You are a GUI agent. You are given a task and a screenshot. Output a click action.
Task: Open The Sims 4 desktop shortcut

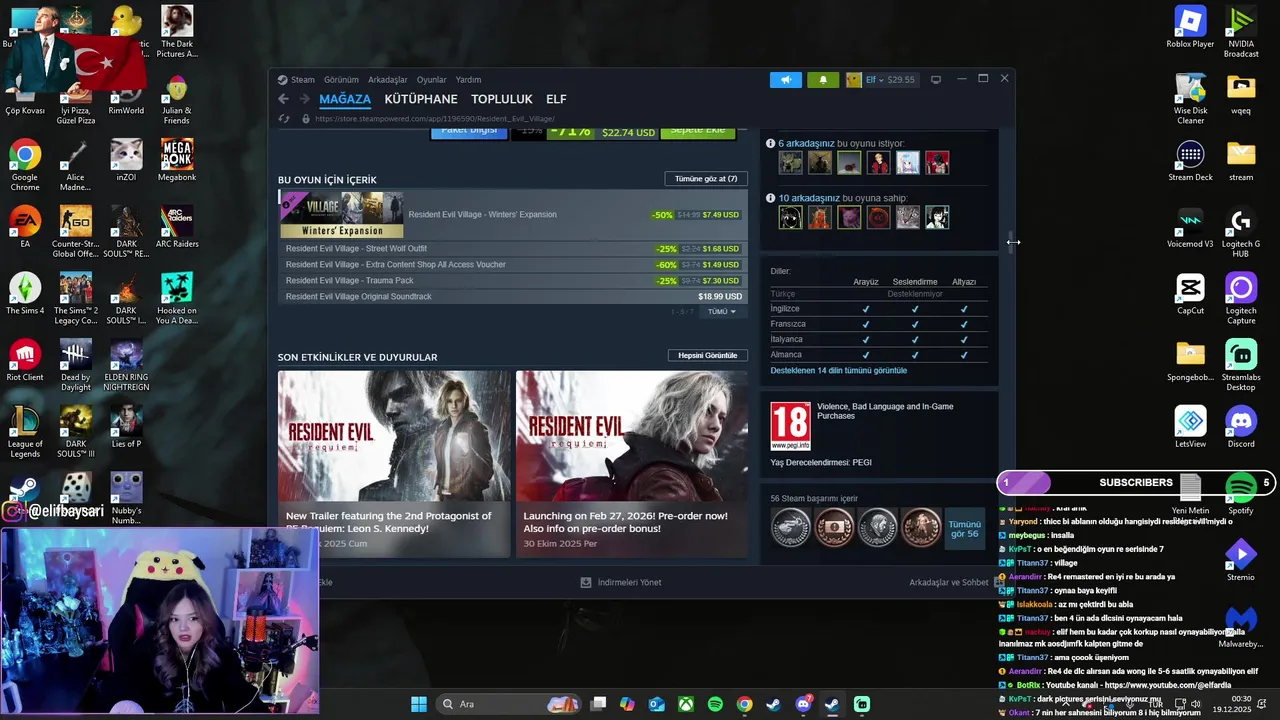point(25,294)
